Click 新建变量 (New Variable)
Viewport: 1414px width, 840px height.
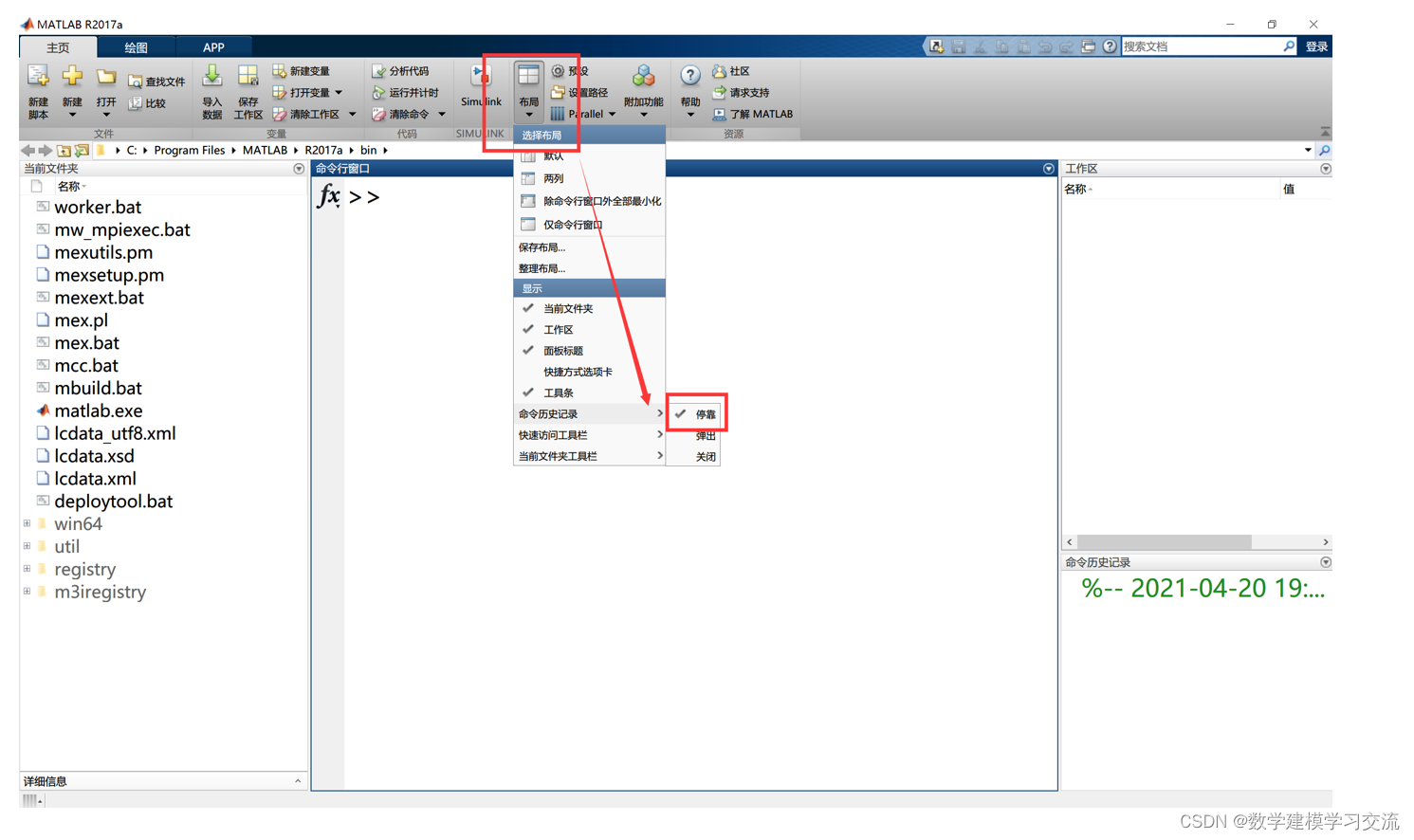coord(302,71)
